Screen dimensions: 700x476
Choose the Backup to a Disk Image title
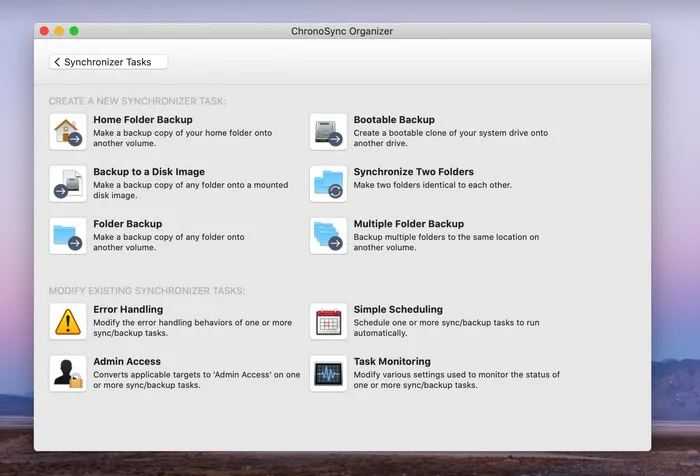pos(149,172)
